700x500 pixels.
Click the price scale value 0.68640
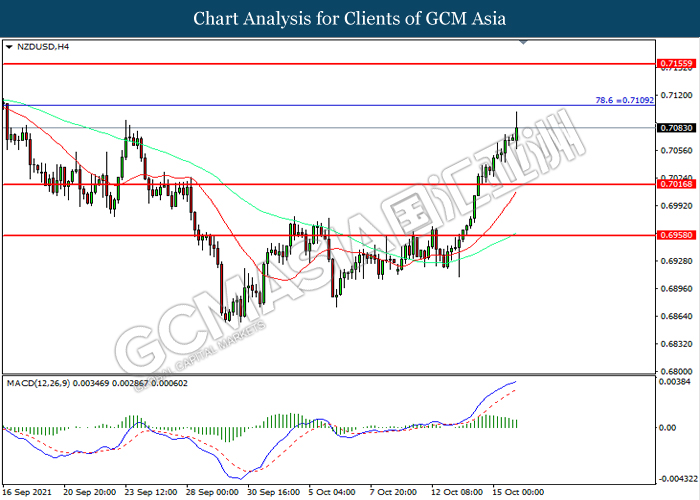677,316
